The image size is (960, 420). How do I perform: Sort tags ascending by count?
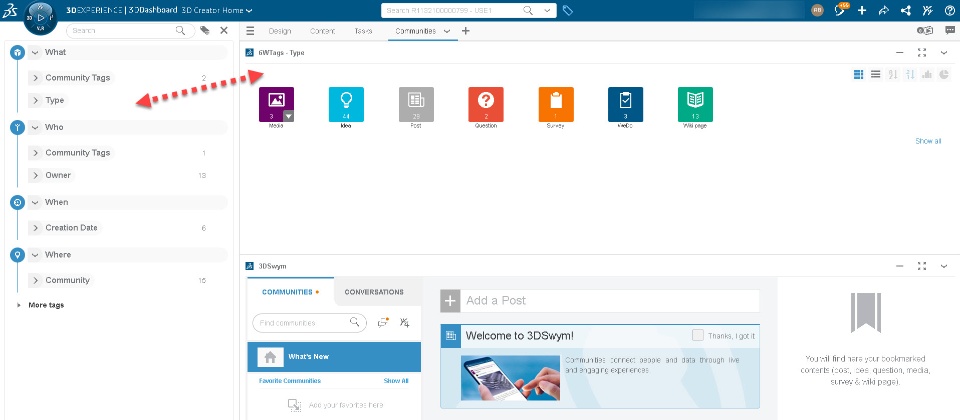point(893,74)
